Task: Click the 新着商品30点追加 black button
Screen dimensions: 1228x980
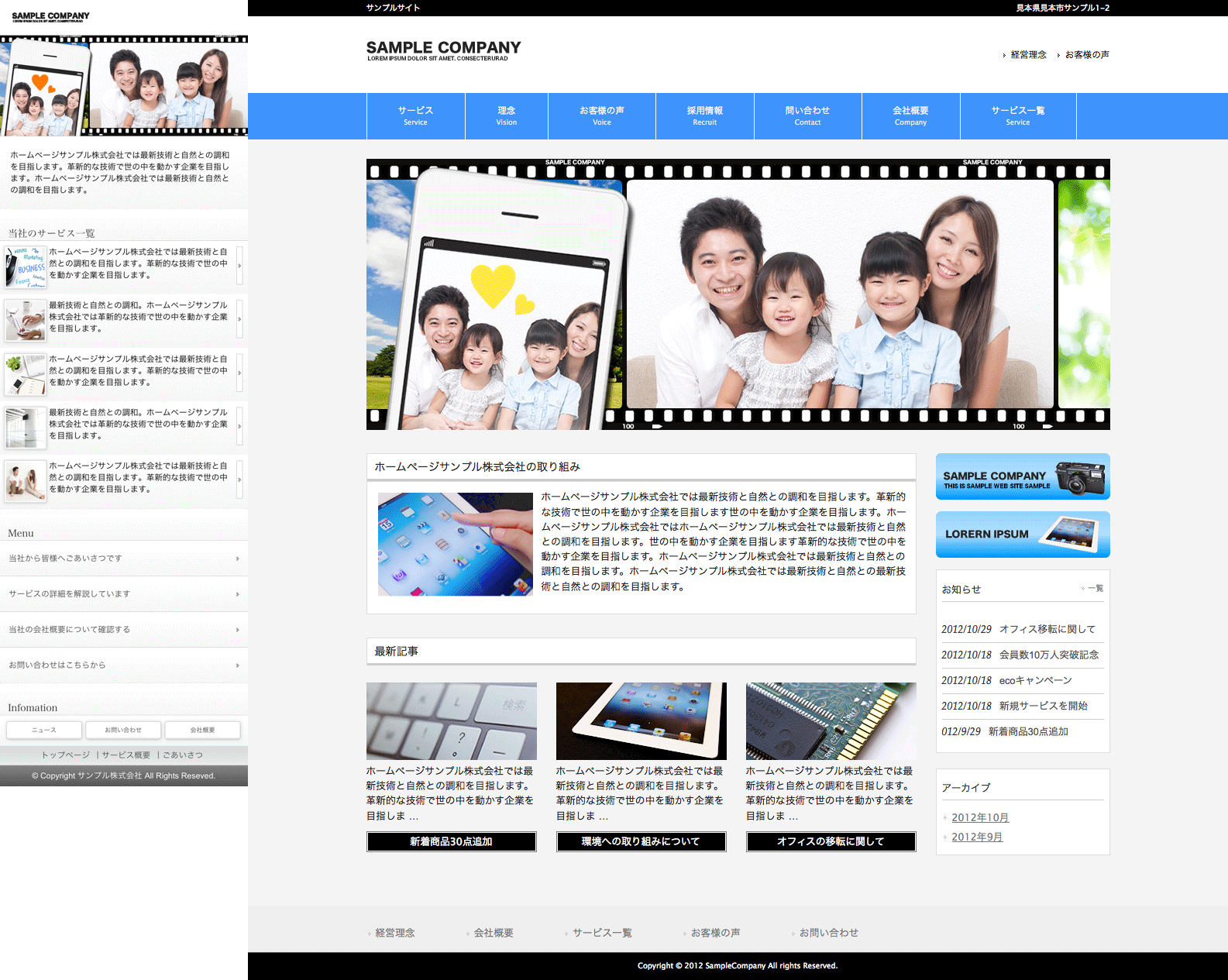Action: click(x=451, y=842)
